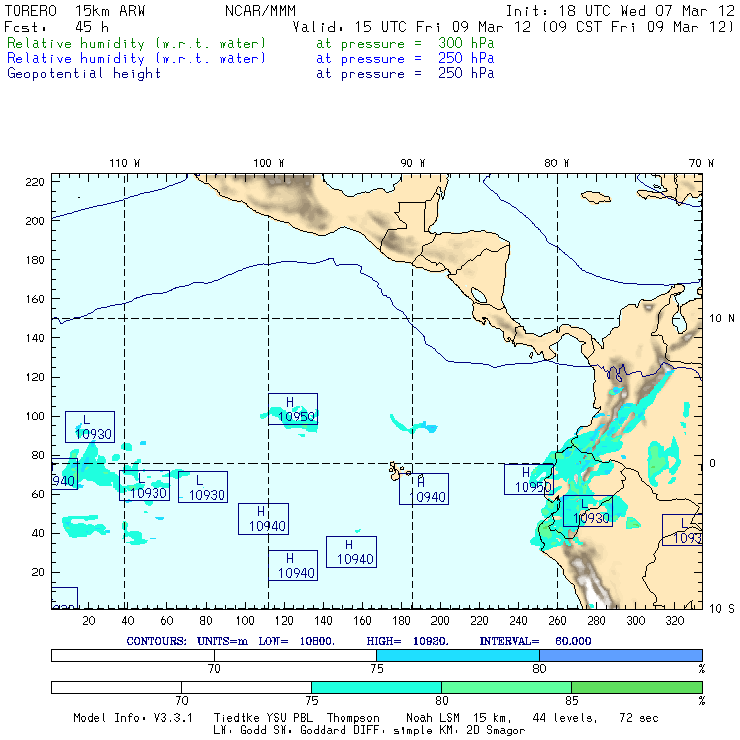Click the "HIGH= 10920." contour value
The image size is (740, 740).
point(407,641)
